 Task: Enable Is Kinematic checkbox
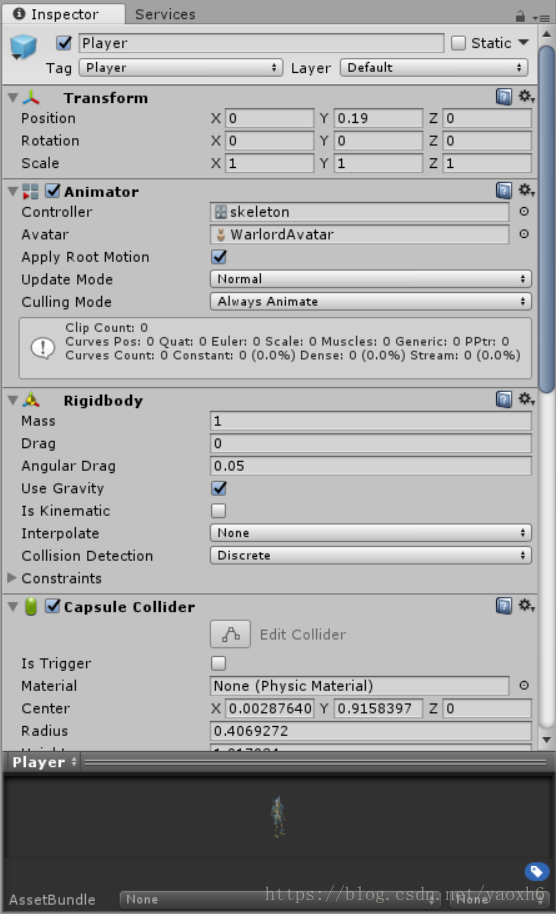[x=219, y=511]
